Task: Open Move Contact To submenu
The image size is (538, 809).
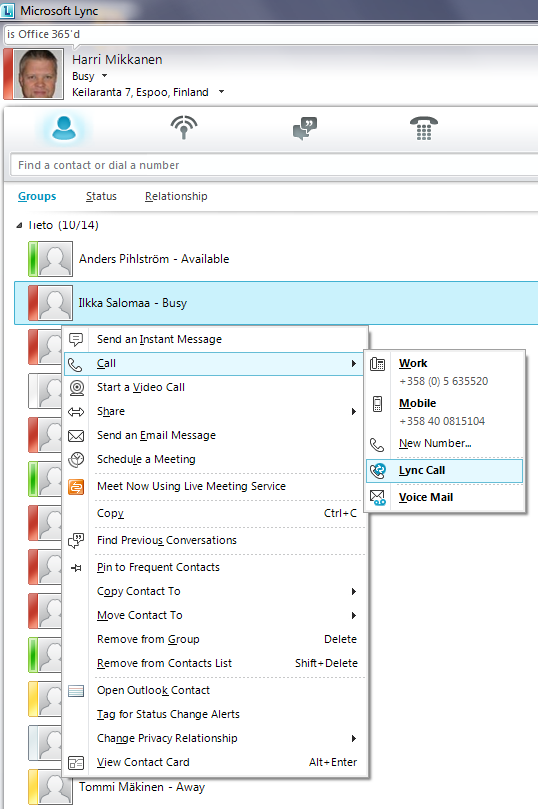Action: click(215, 615)
